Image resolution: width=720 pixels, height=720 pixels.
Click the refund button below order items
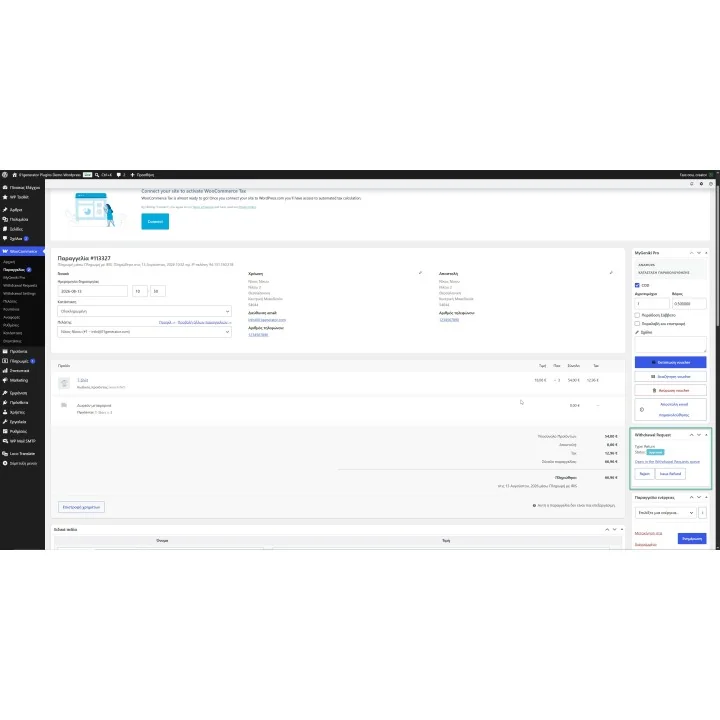81,507
